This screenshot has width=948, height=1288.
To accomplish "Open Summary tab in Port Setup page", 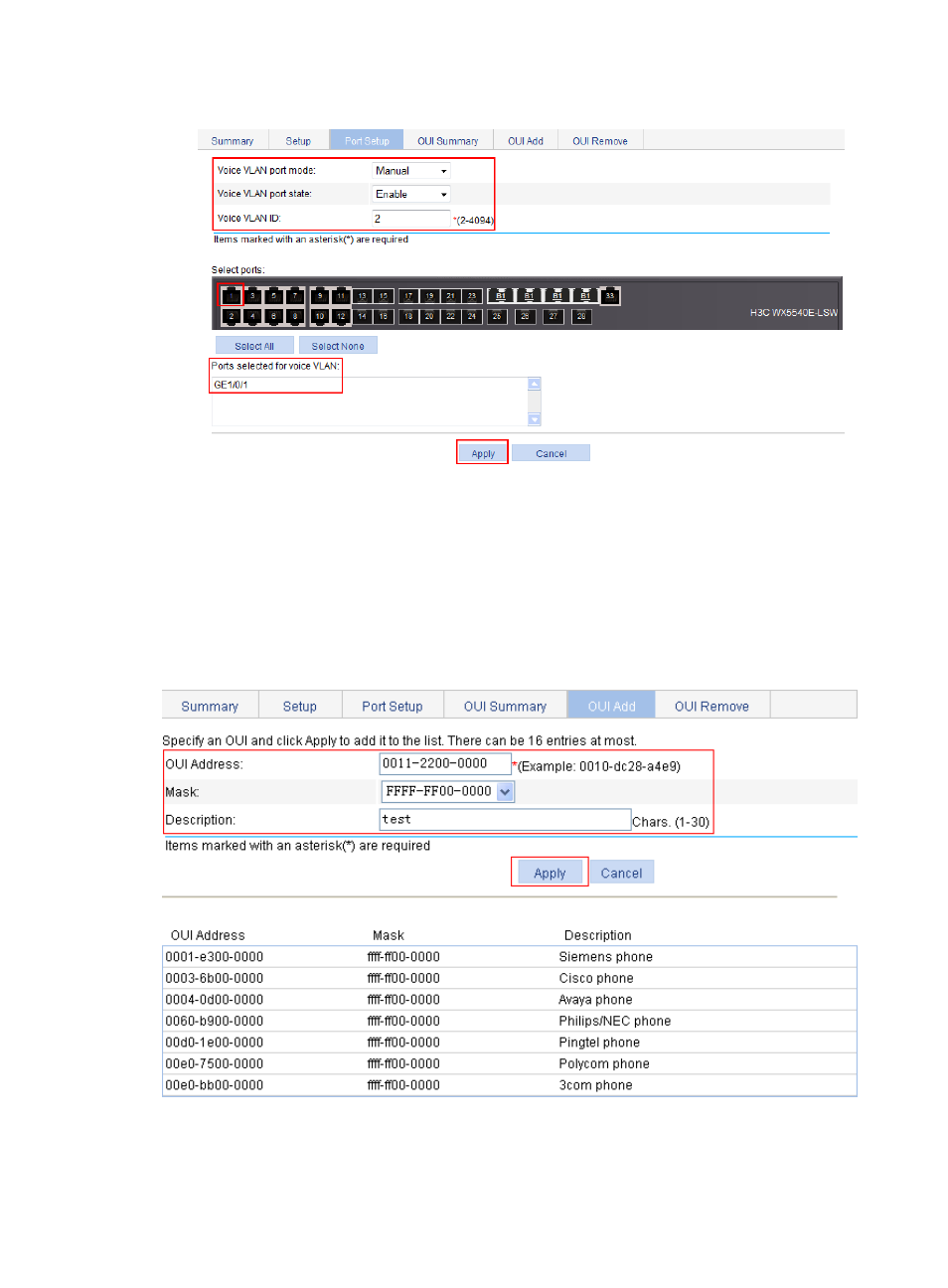I will click(x=233, y=141).
